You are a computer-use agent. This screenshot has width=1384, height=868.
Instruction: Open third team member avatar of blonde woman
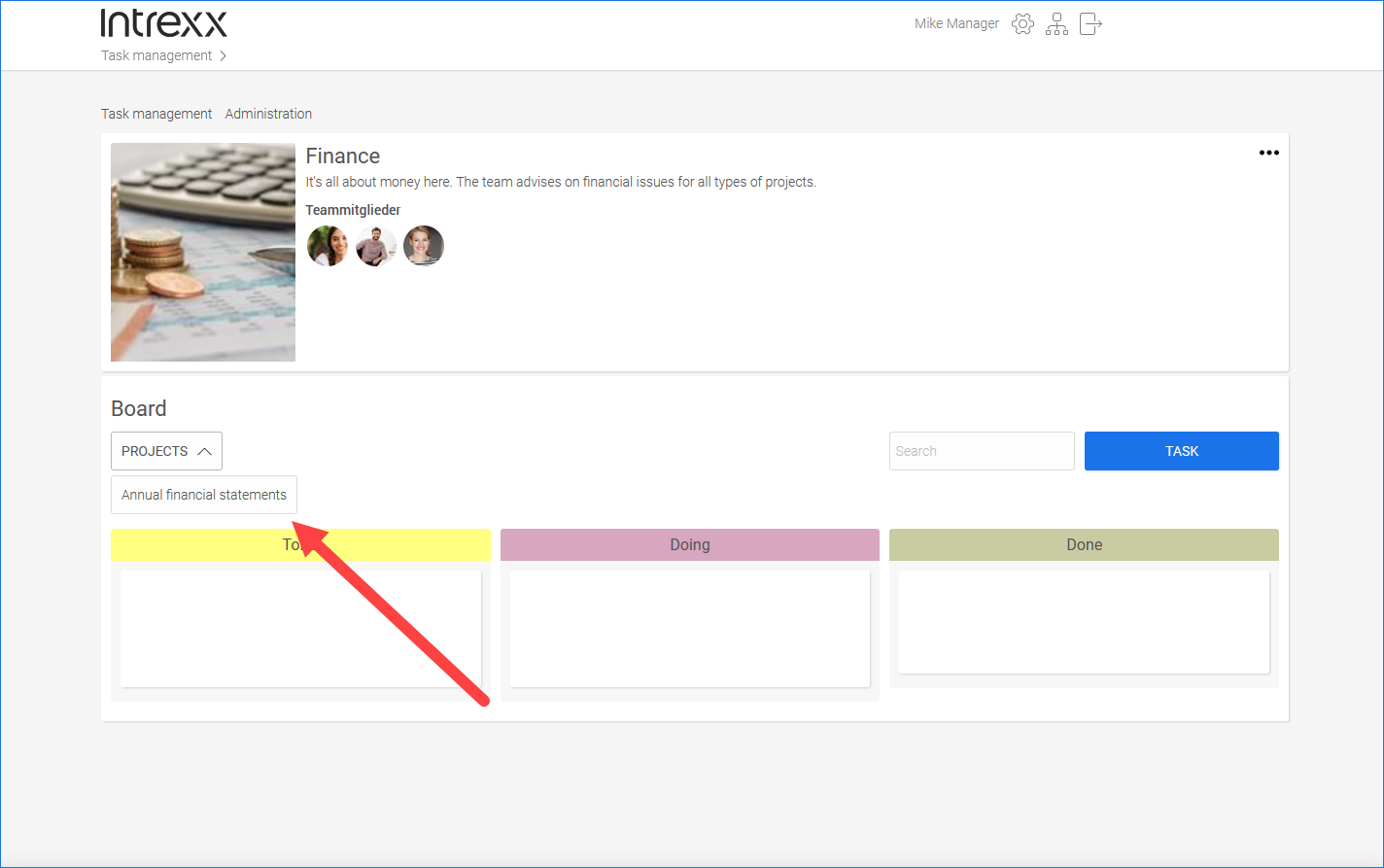click(x=424, y=246)
